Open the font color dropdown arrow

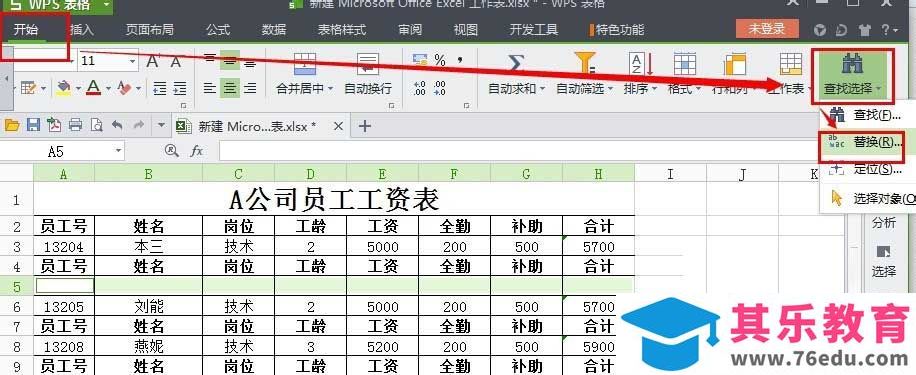click(x=108, y=89)
